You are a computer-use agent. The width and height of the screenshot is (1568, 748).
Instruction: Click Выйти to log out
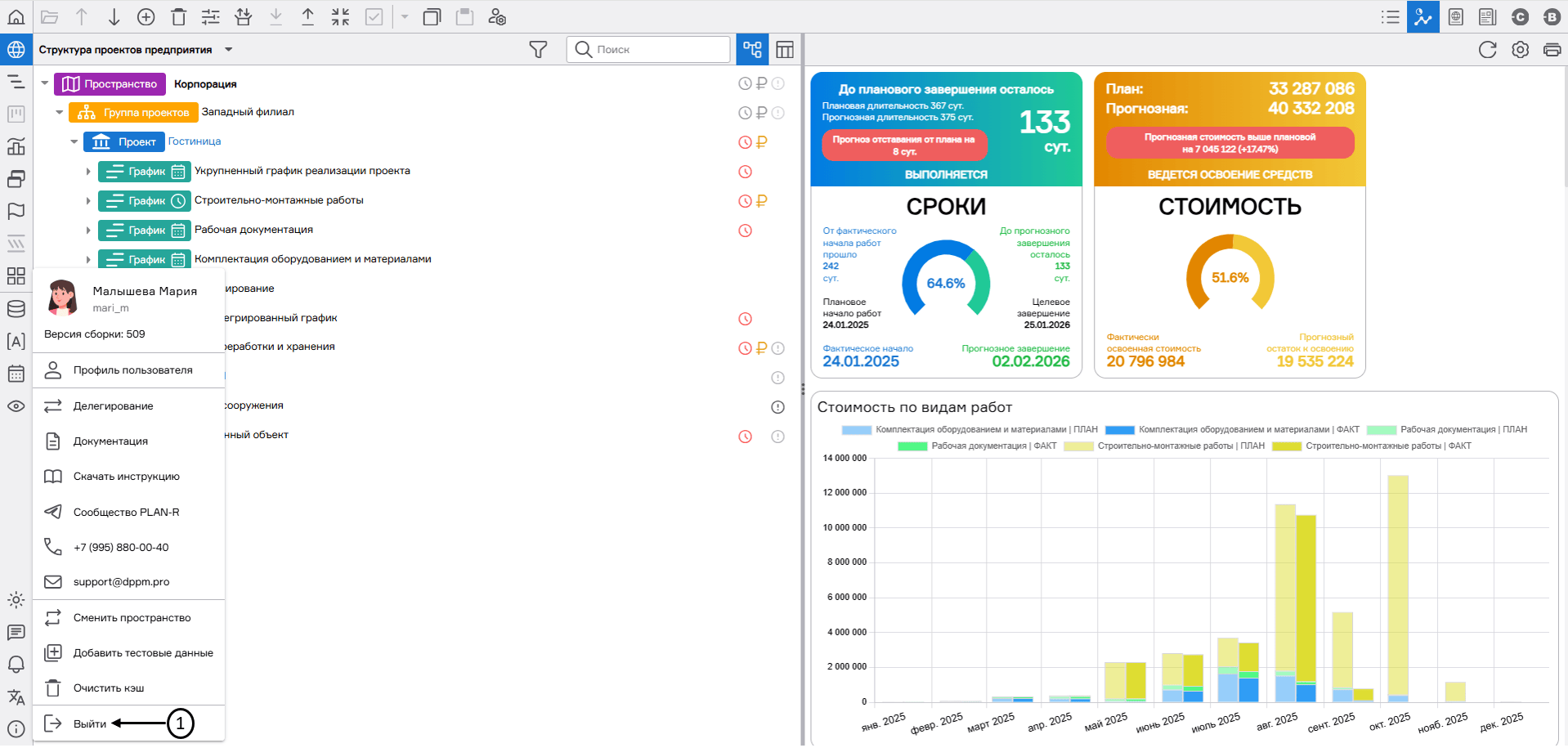tap(90, 723)
